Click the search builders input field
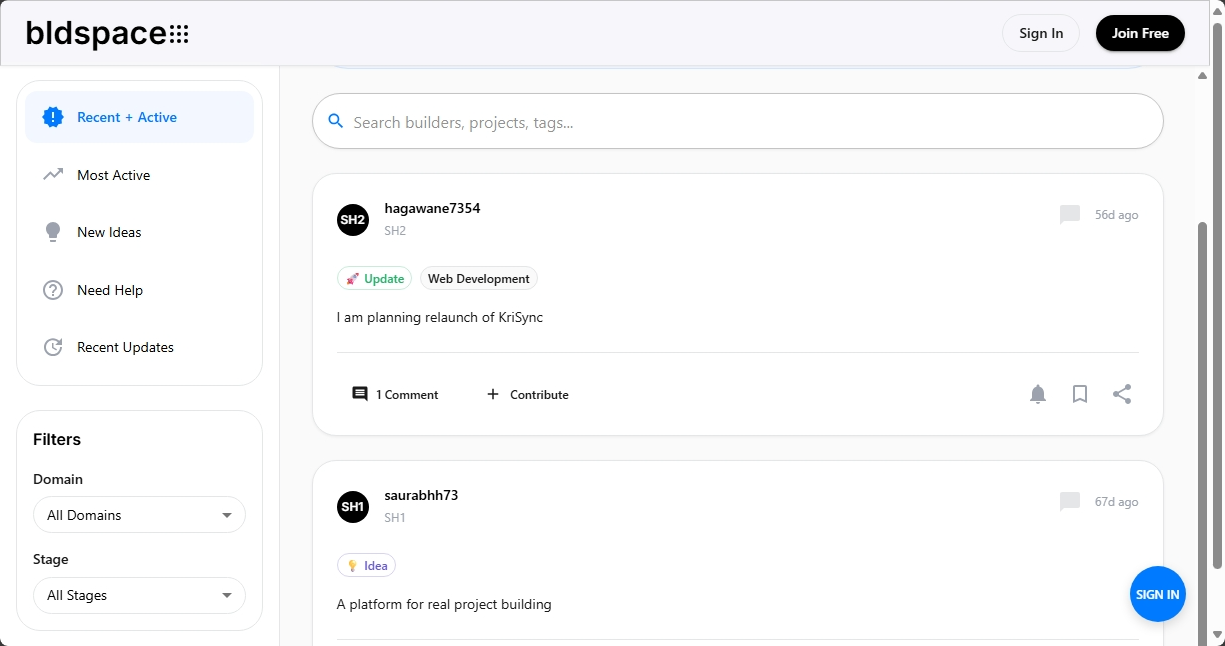The height and width of the screenshot is (646, 1225). [x=737, y=121]
